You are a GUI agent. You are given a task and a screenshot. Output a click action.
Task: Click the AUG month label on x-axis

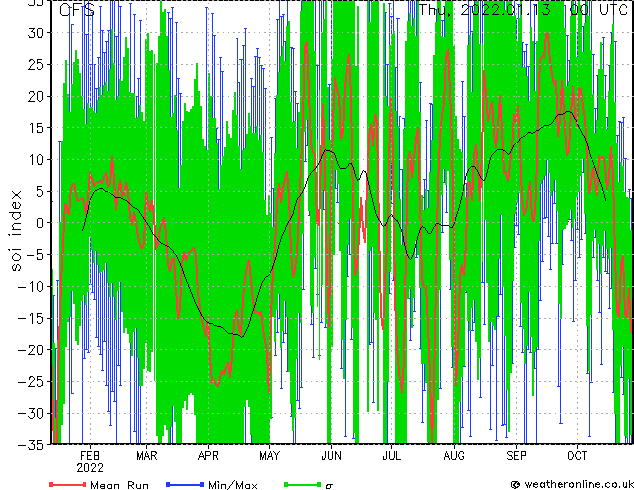click(x=454, y=456)
